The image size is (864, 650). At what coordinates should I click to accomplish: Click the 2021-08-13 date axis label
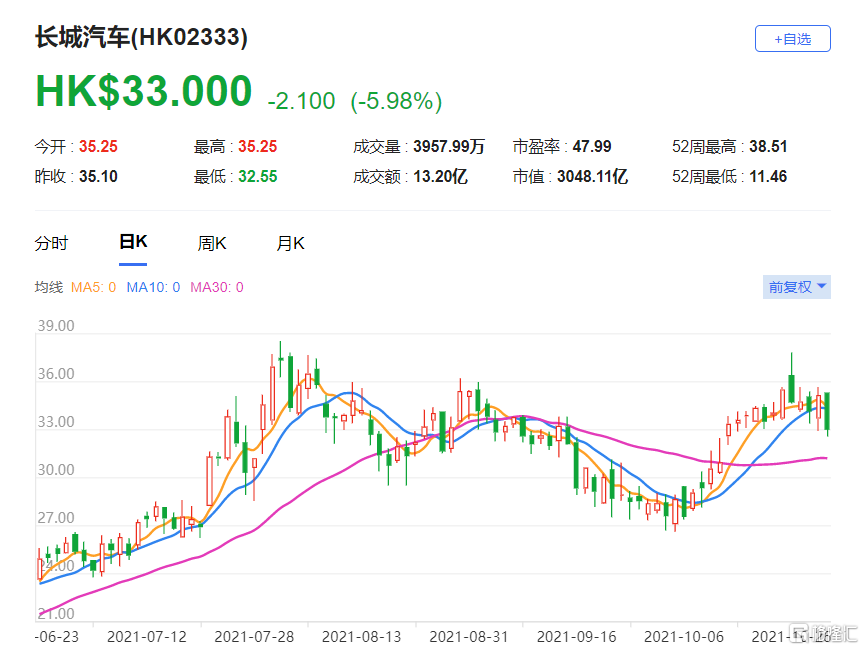(361, 637)
